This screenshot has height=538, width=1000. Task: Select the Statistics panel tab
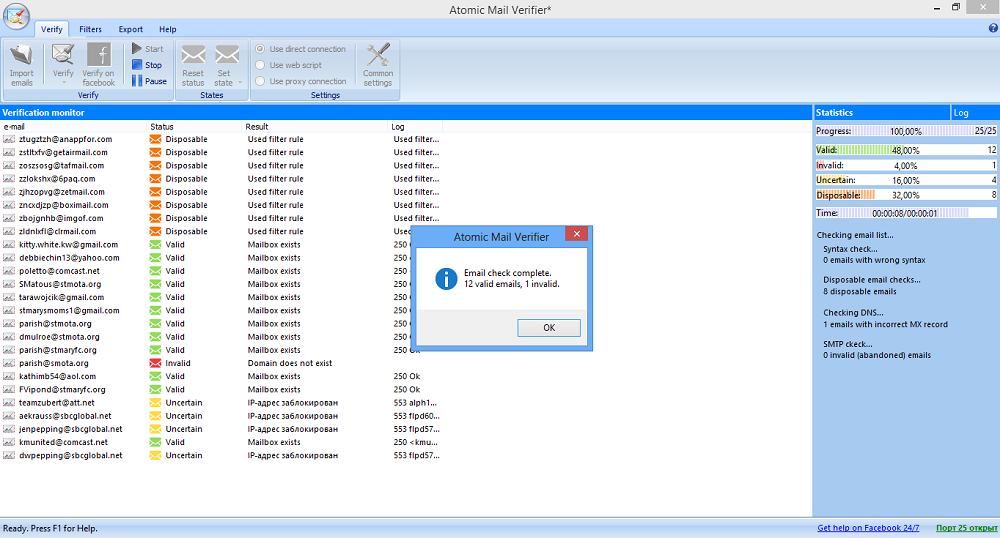click(x=882, y=113)
